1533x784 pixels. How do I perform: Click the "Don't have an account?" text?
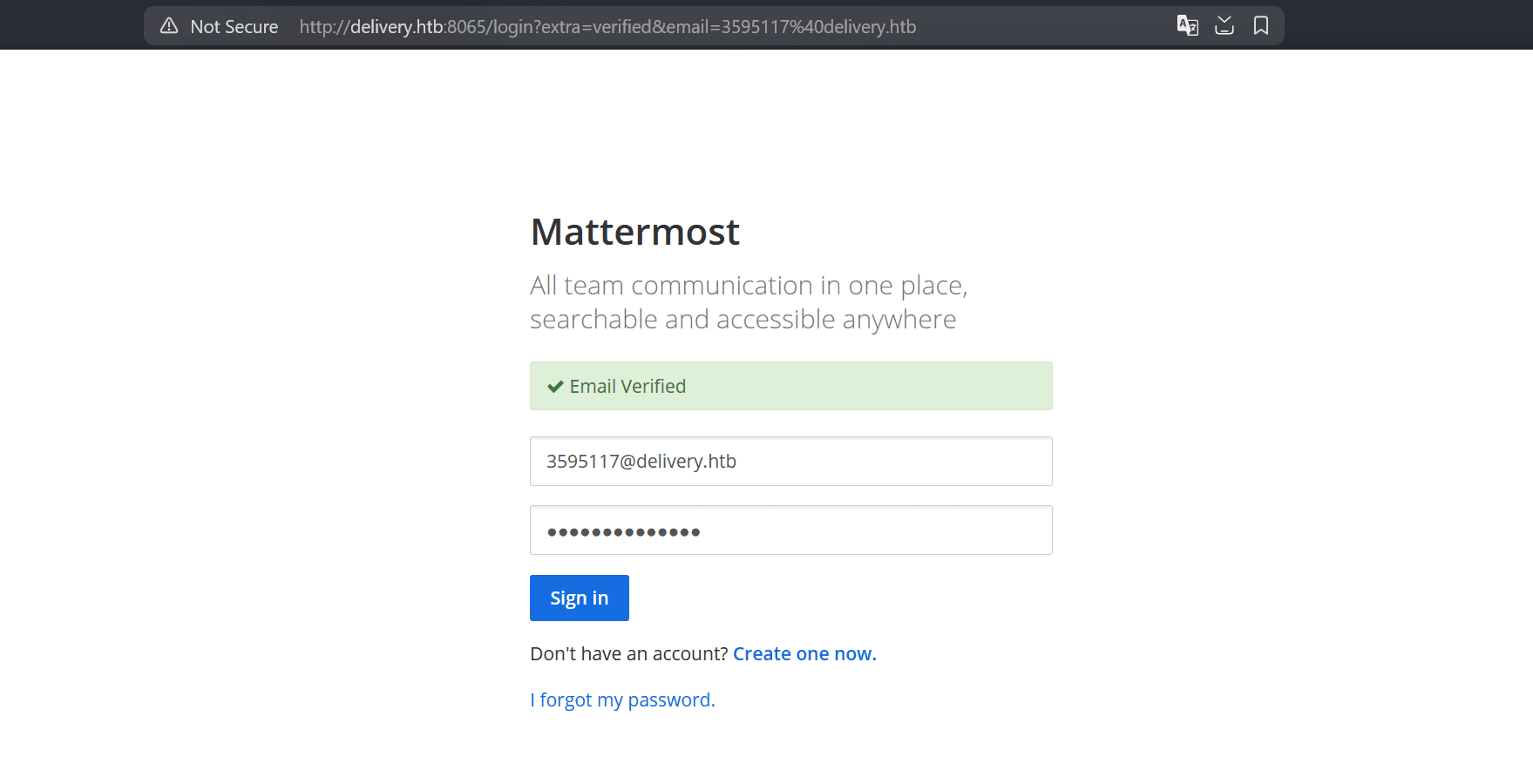(628, 654)
